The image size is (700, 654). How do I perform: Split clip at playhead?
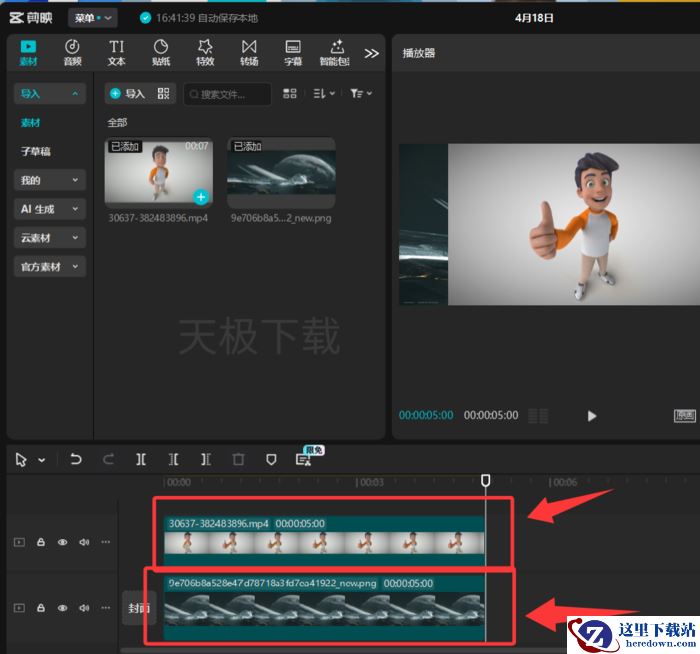(x=141, y=459)
